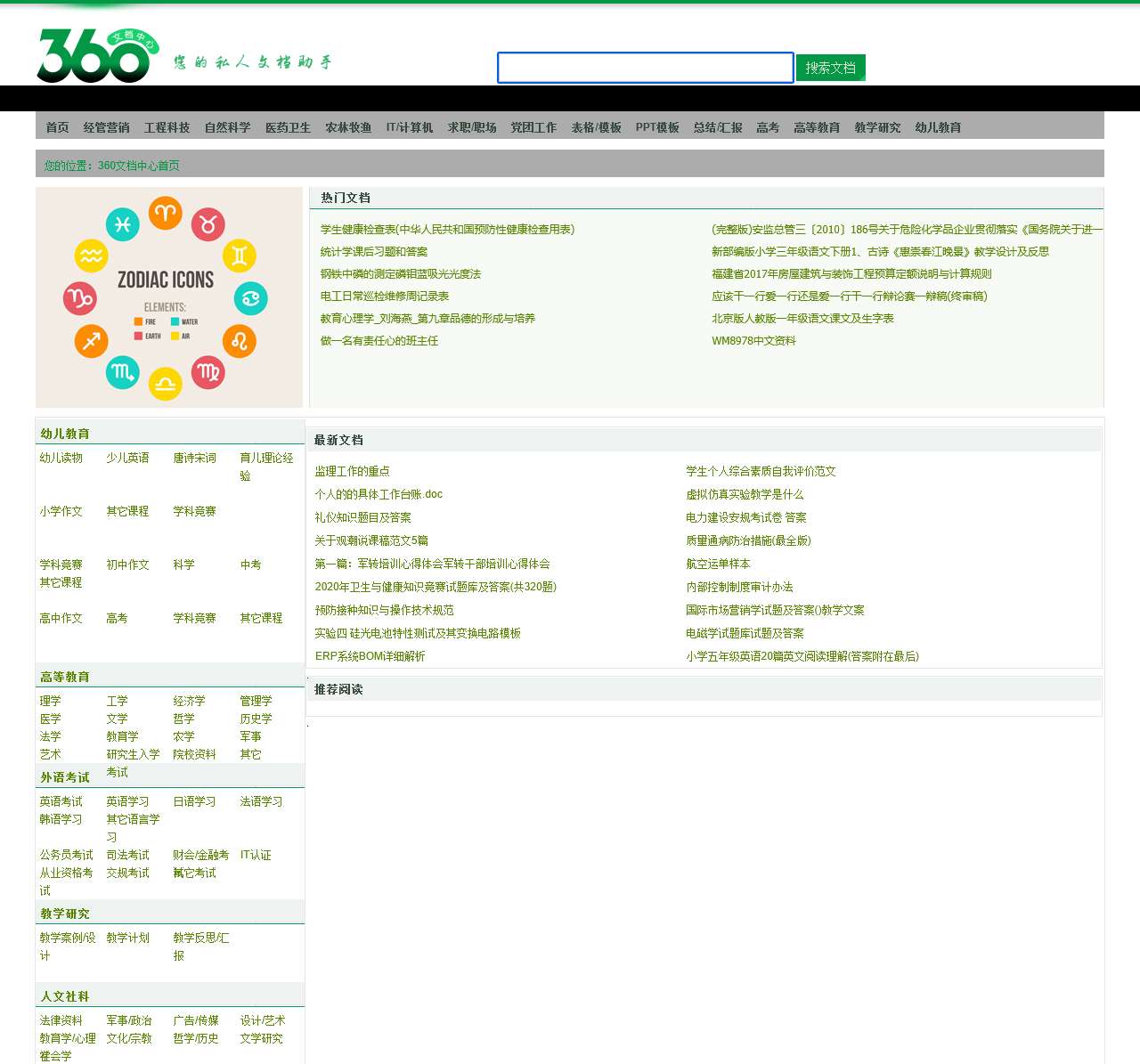Open the 监理工作的重点 latest document link

point(352,471)
